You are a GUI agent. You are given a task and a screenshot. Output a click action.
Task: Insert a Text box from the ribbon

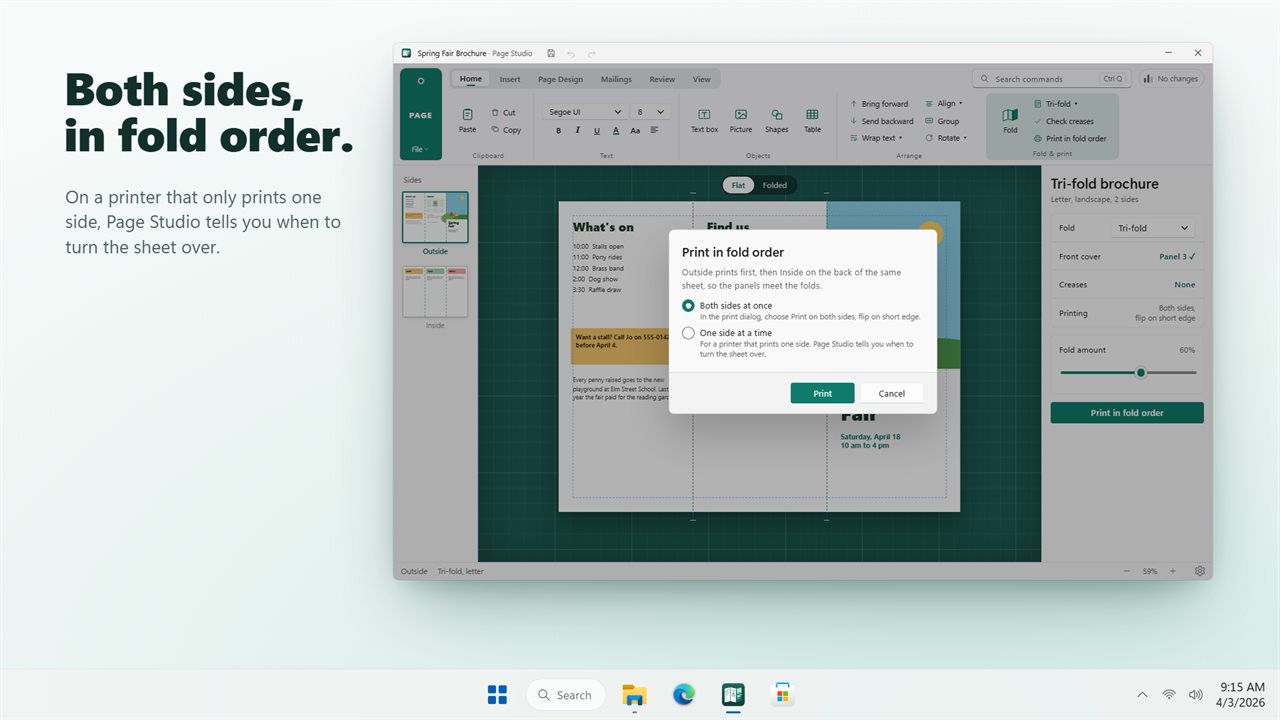[x=704, y=121]
